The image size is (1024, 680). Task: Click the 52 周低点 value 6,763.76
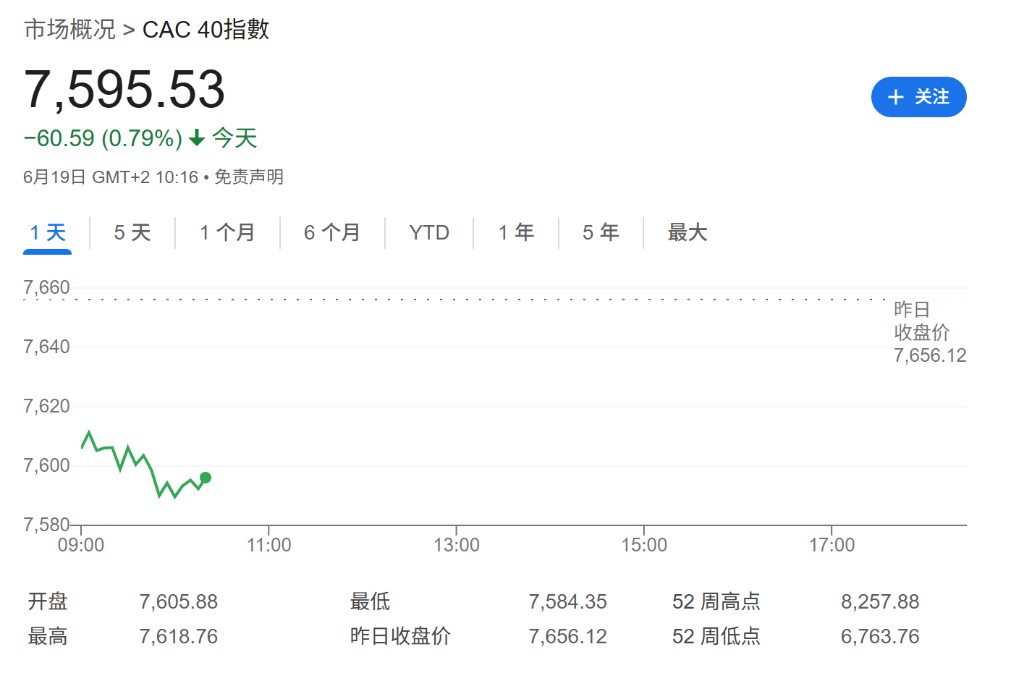[x=880, y=636]
